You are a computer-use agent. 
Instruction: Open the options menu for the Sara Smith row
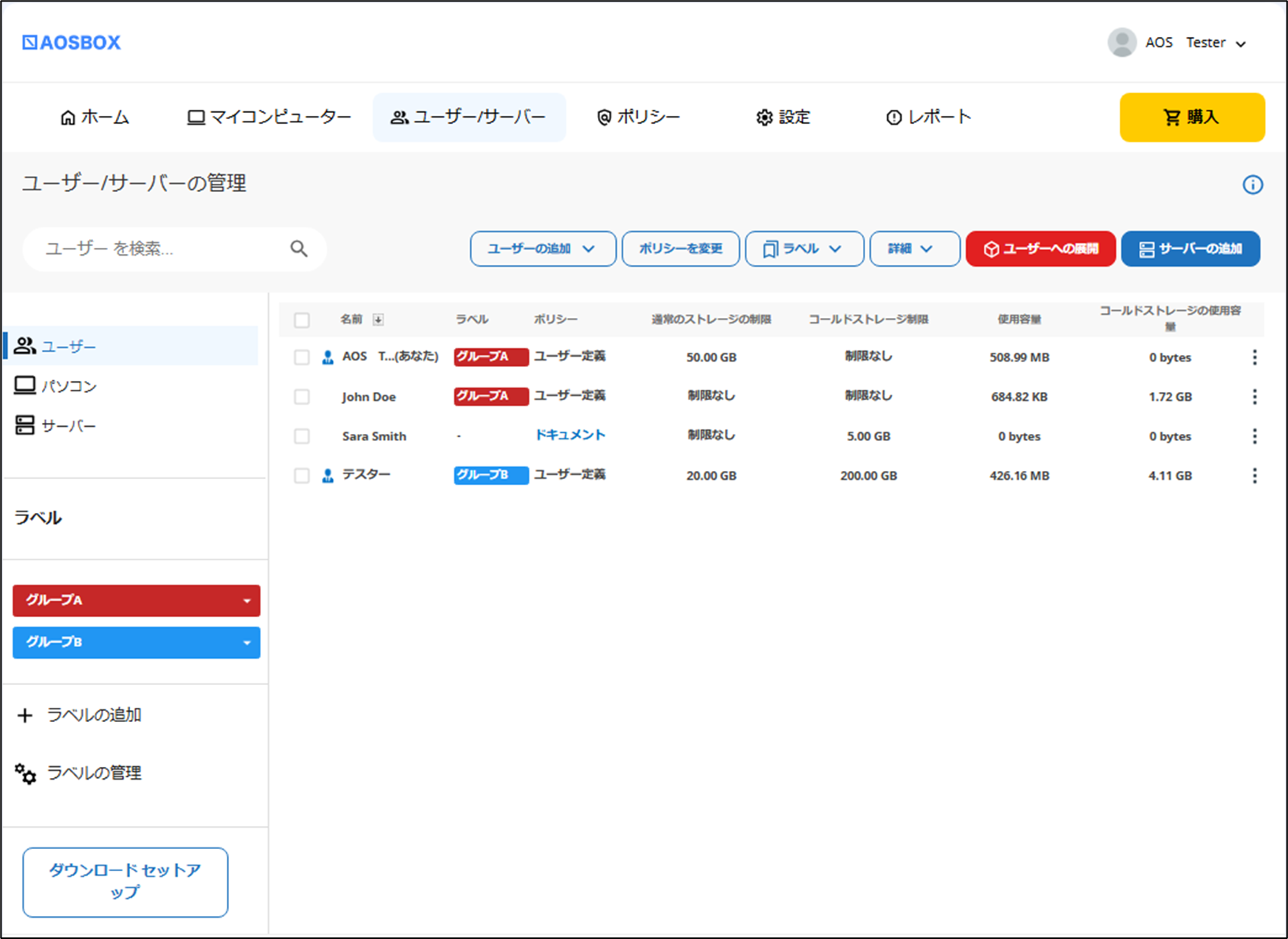pos(1254,436)
